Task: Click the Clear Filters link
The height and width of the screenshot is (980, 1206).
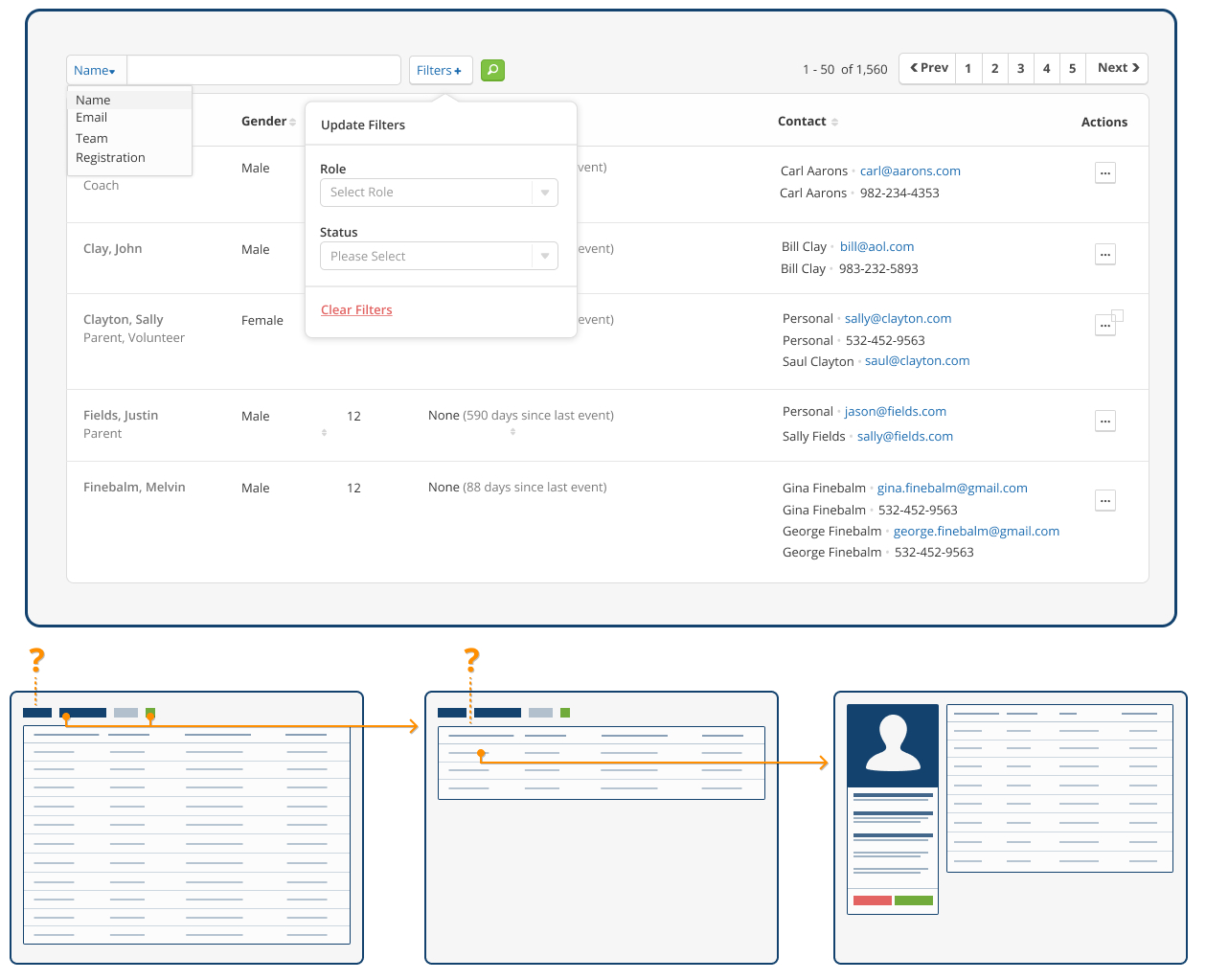Action: tap(356, 310)
